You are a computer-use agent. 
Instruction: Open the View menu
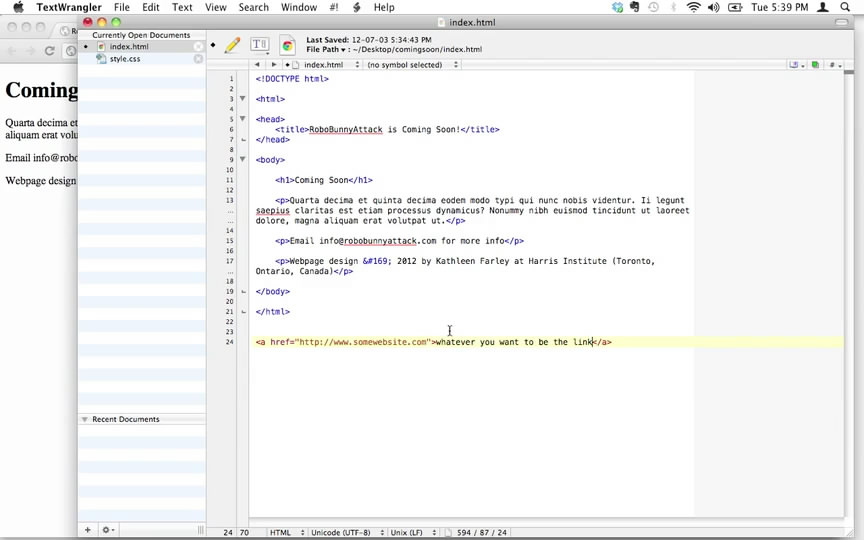tap(215, 7)
